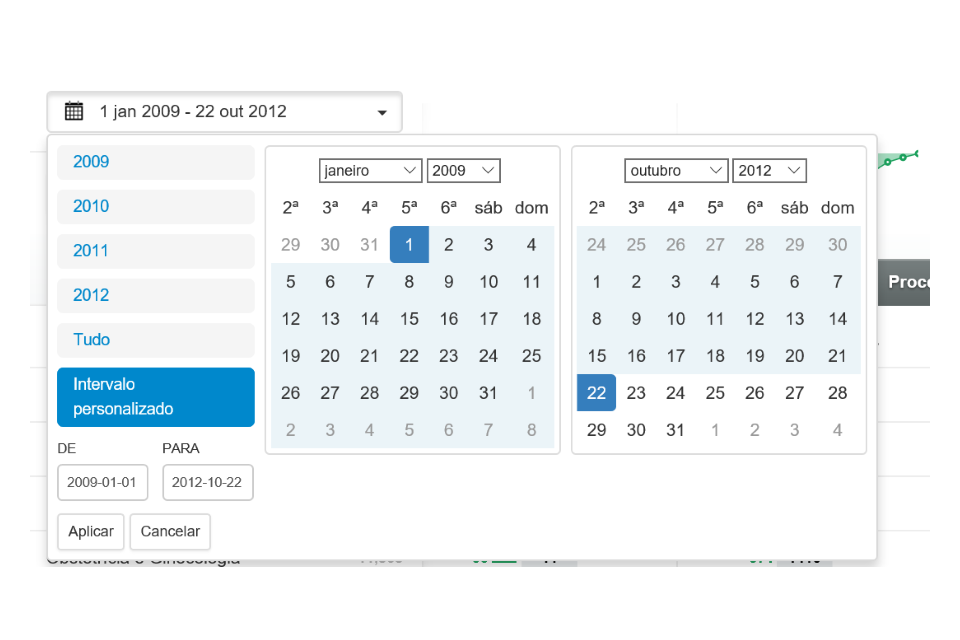Select the 2010 preset range
Image resolution: width=960 pixels, height=640 pixels.
point(156,207)
